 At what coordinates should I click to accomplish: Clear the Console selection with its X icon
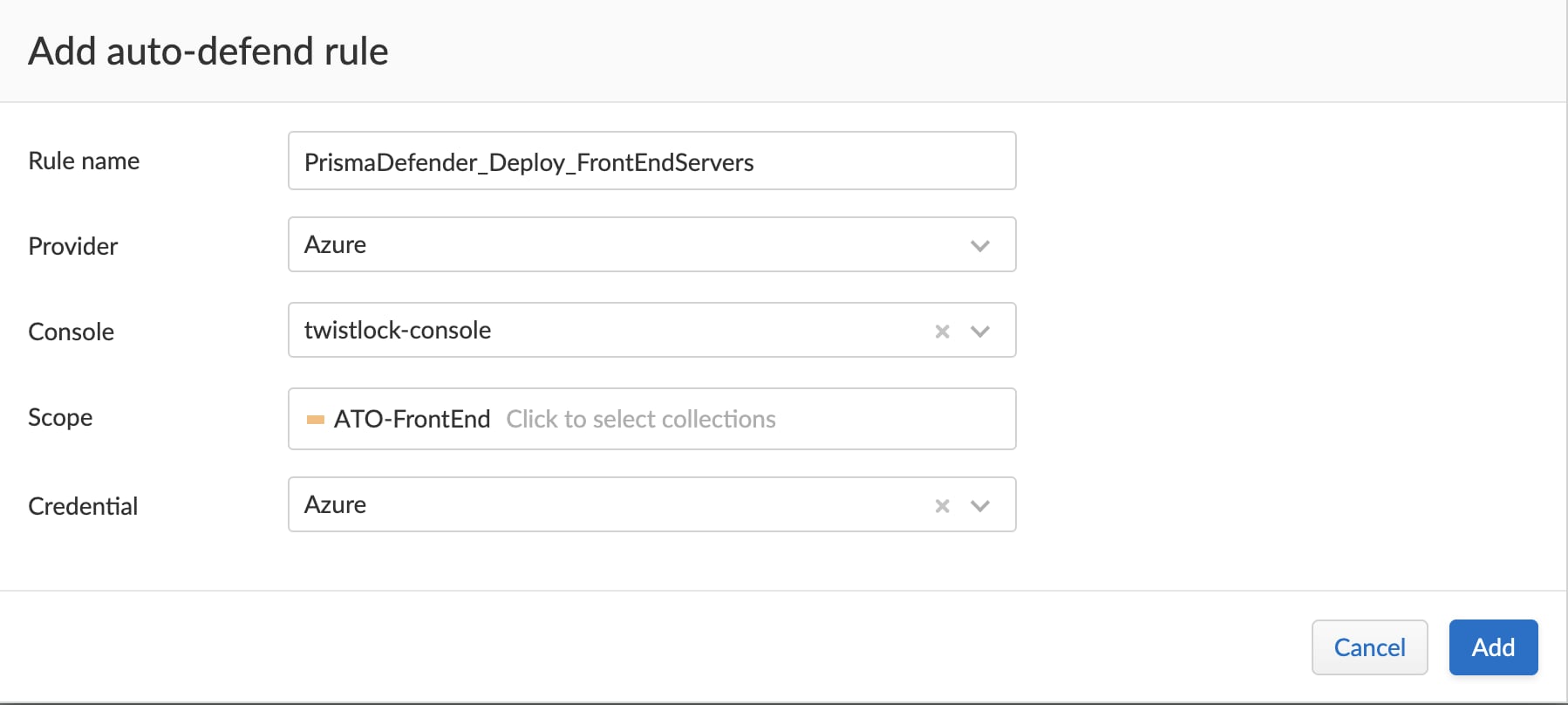pyautogui.click(x=942, y=332)
